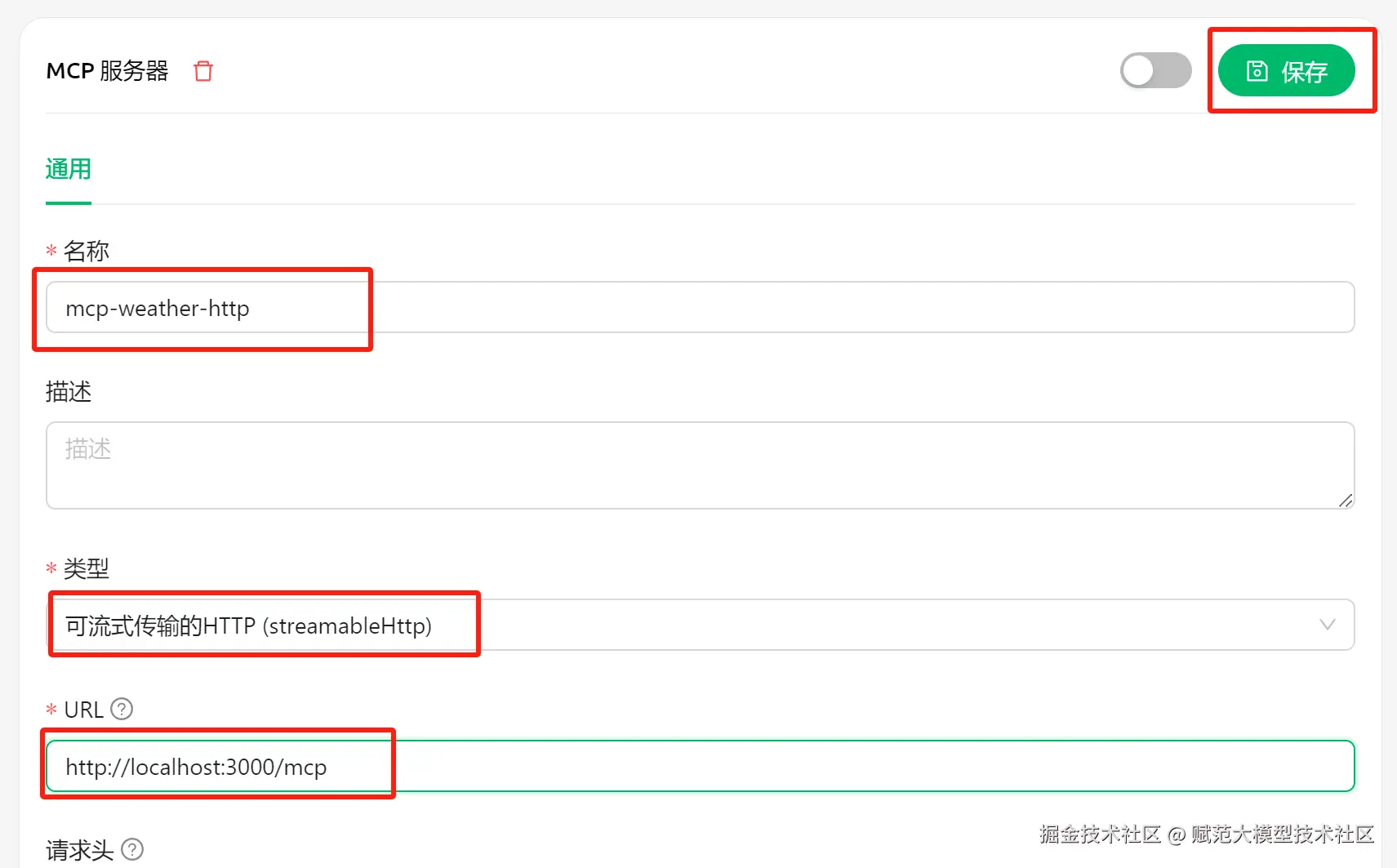
Task: Click the URL field label text
Action: click(x=83, y=710)
